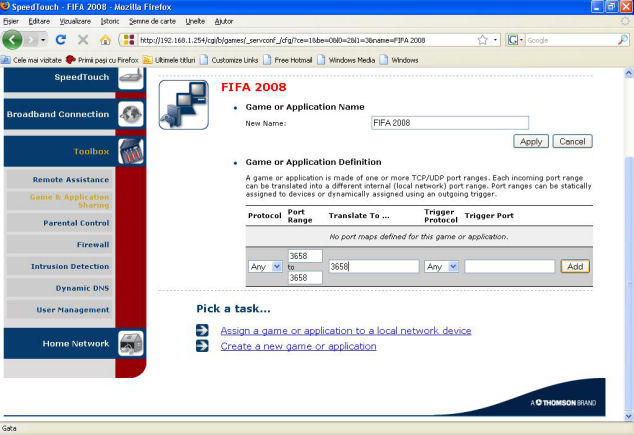
Task: Open the address bar history dropdown arrow
Action: coord(495,40)
